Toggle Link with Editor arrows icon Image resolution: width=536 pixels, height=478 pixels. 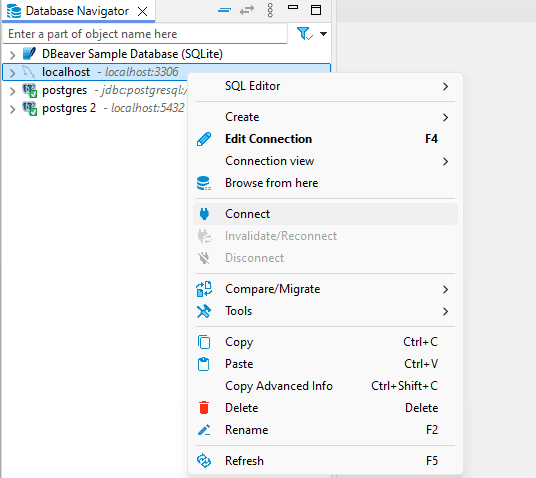[247, 11]
